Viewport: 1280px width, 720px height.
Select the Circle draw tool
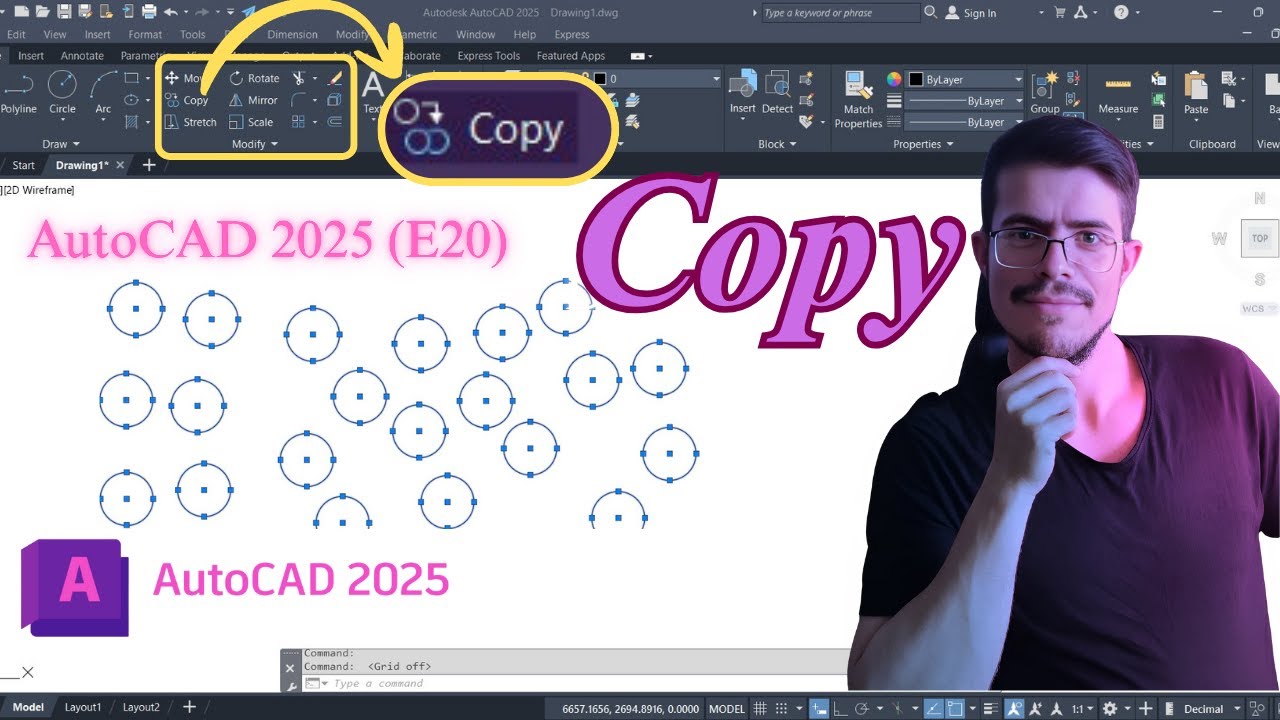tap(62, 93)
